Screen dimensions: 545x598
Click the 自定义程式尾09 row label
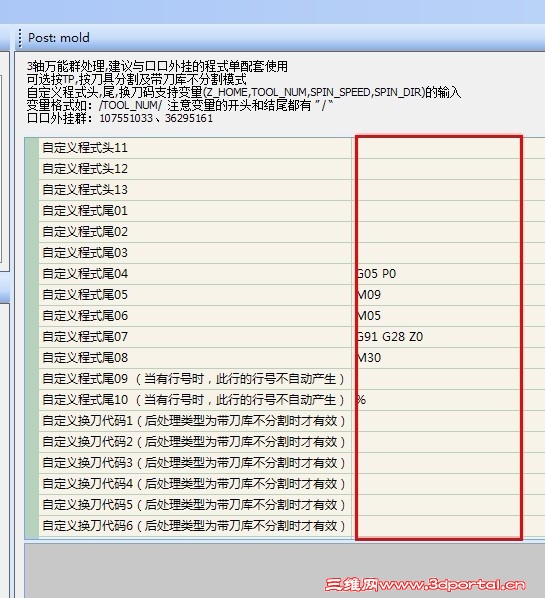(195, 379)
